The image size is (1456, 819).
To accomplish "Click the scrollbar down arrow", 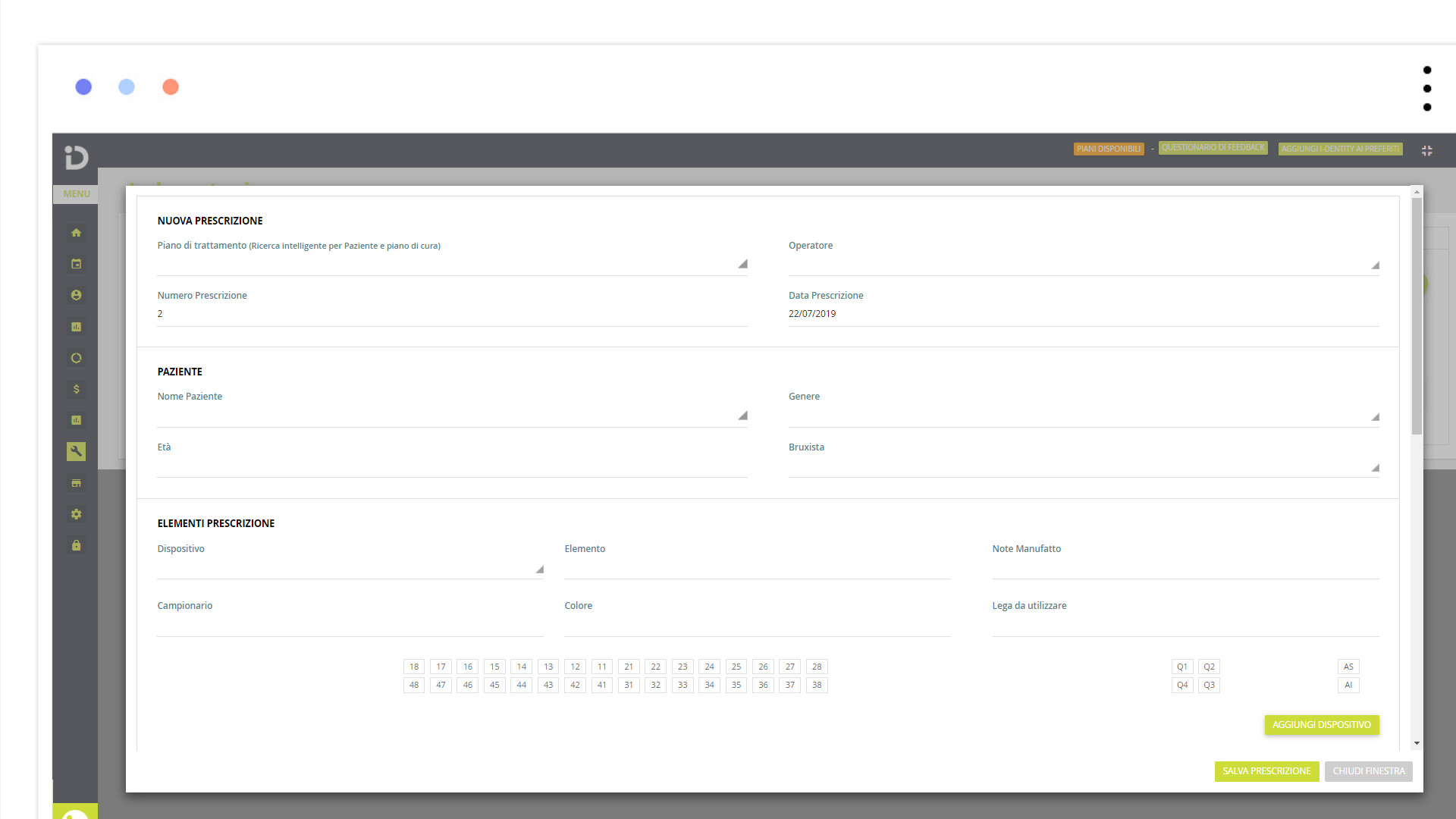I will coord(1417,744).
